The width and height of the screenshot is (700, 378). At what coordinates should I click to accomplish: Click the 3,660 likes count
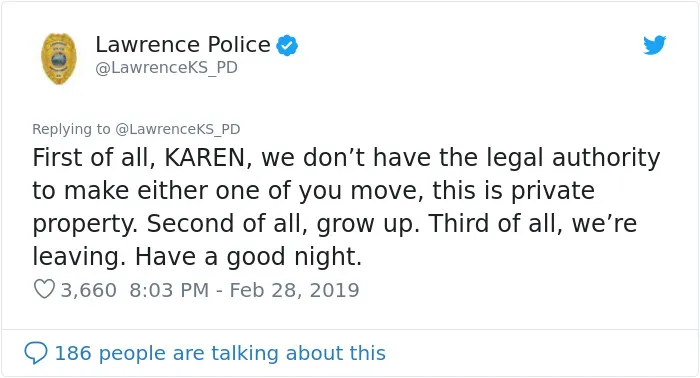pos(88,290)
